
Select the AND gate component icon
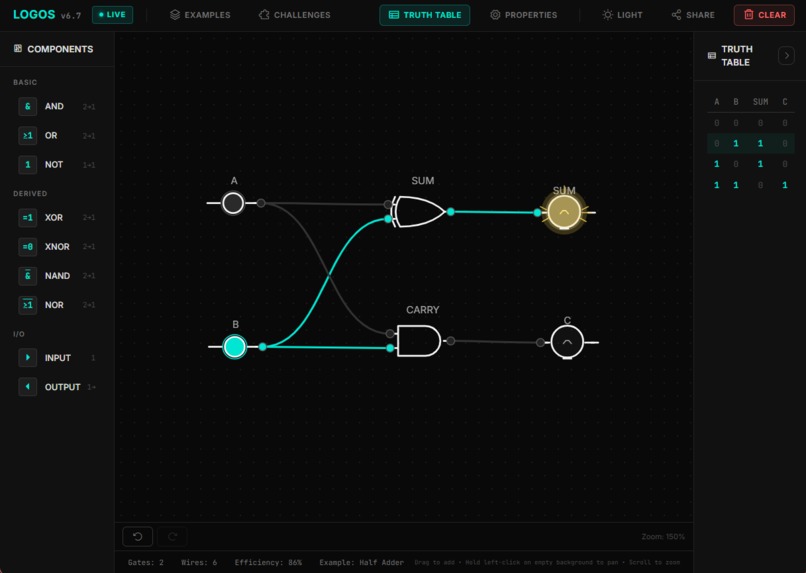click(x=28, y=106)
